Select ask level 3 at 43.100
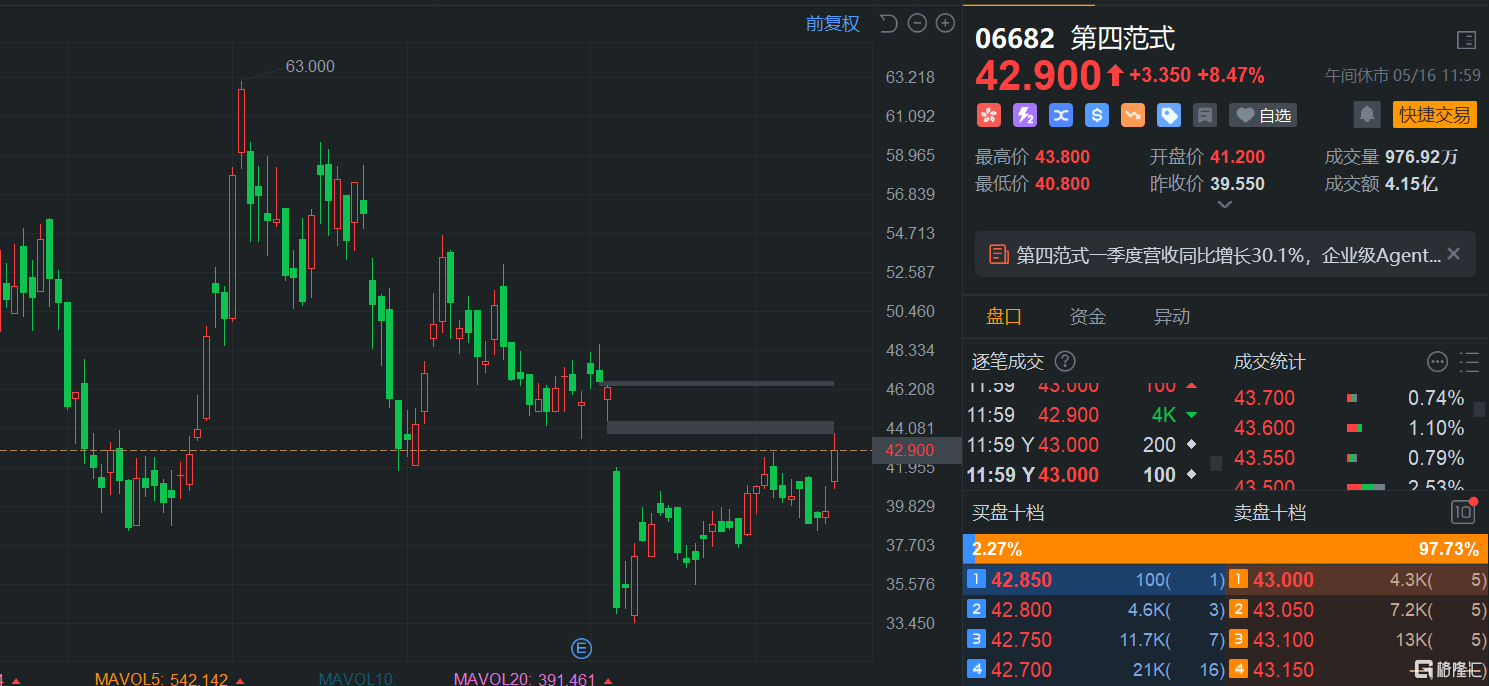Image resolution: width=1489 pixels, height=686 pixels. coord(1357,640)
